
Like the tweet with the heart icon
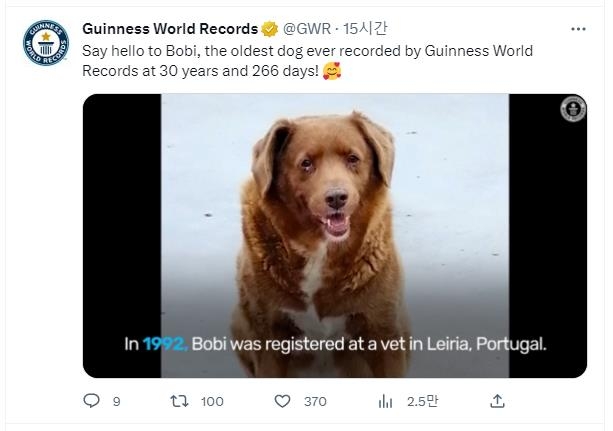283,401
